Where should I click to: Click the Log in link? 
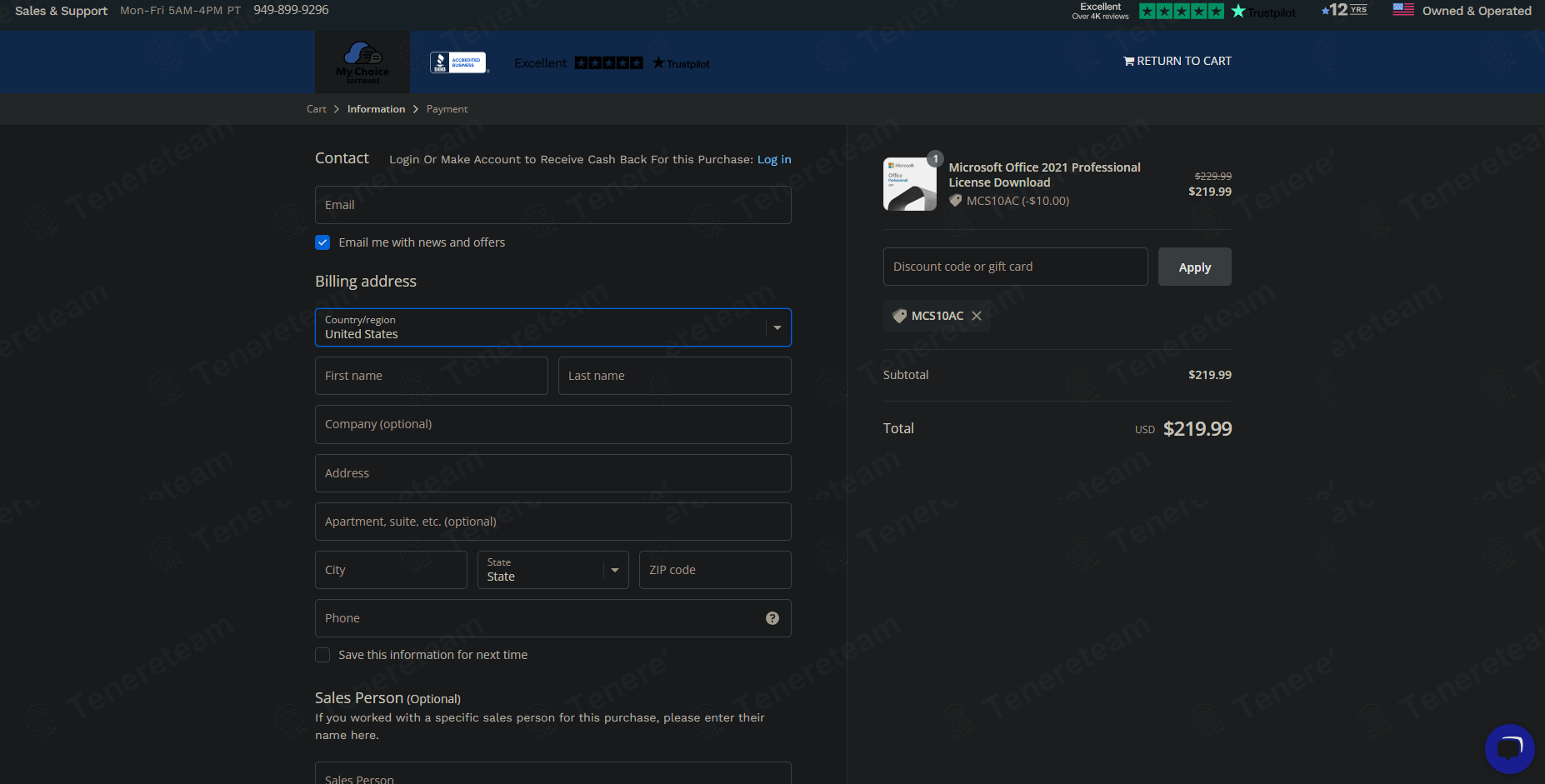pos(774,159)
